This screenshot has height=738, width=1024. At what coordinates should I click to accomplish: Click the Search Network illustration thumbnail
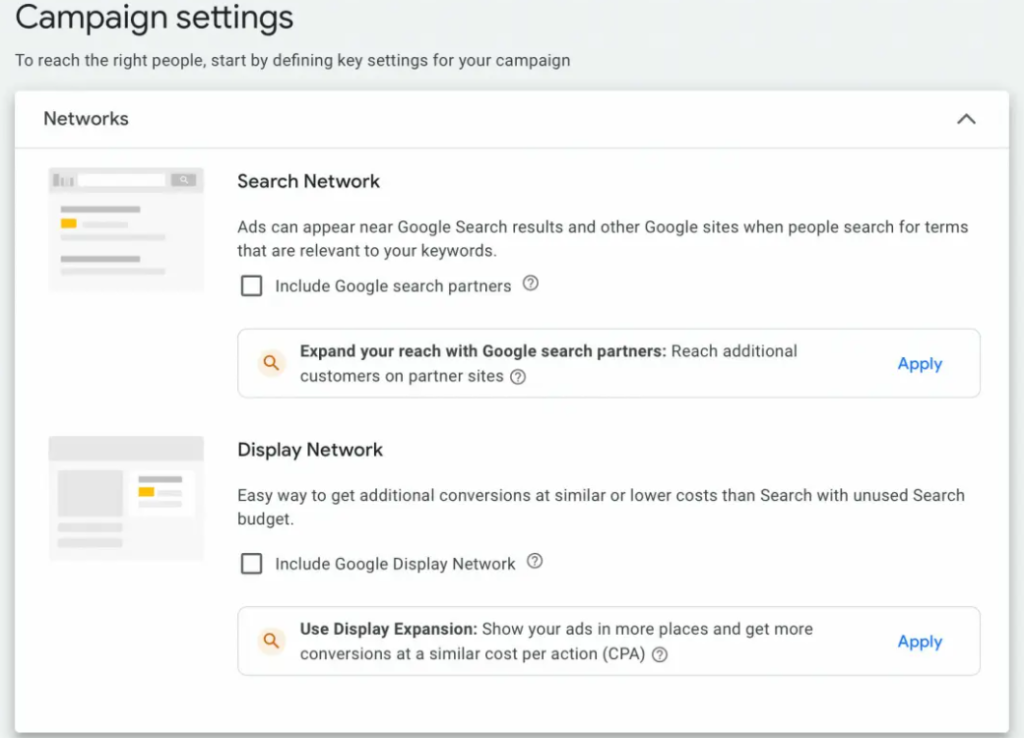tap(126, 229)
